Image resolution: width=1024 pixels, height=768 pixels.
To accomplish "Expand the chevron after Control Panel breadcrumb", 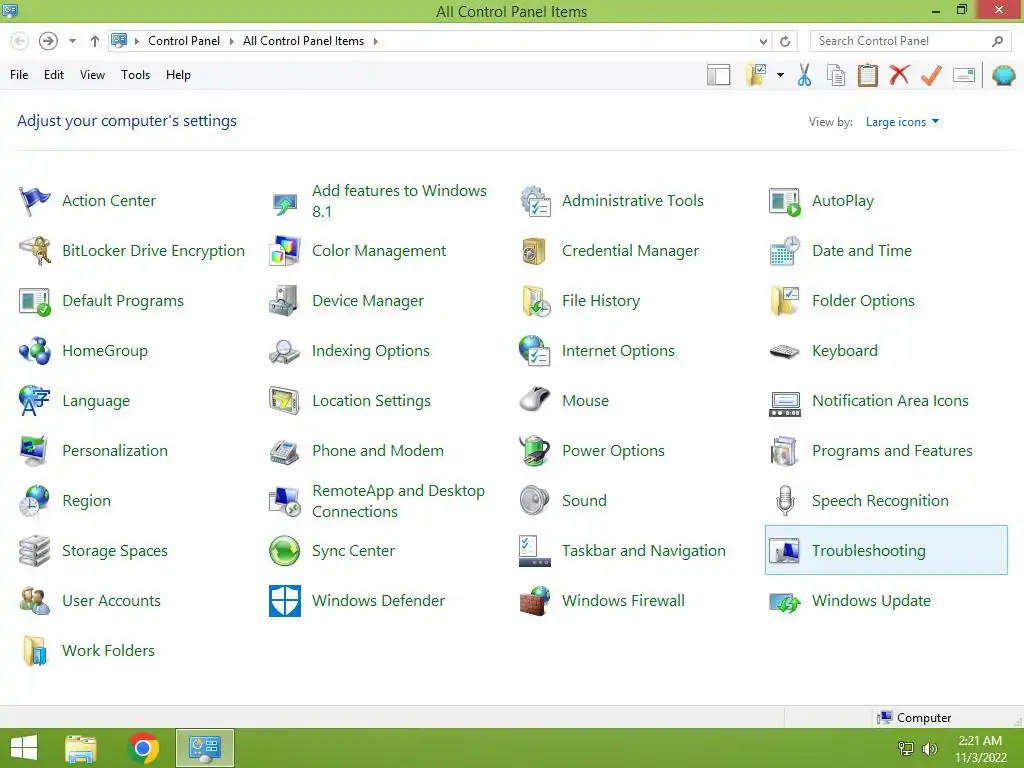I will point(231,41).
